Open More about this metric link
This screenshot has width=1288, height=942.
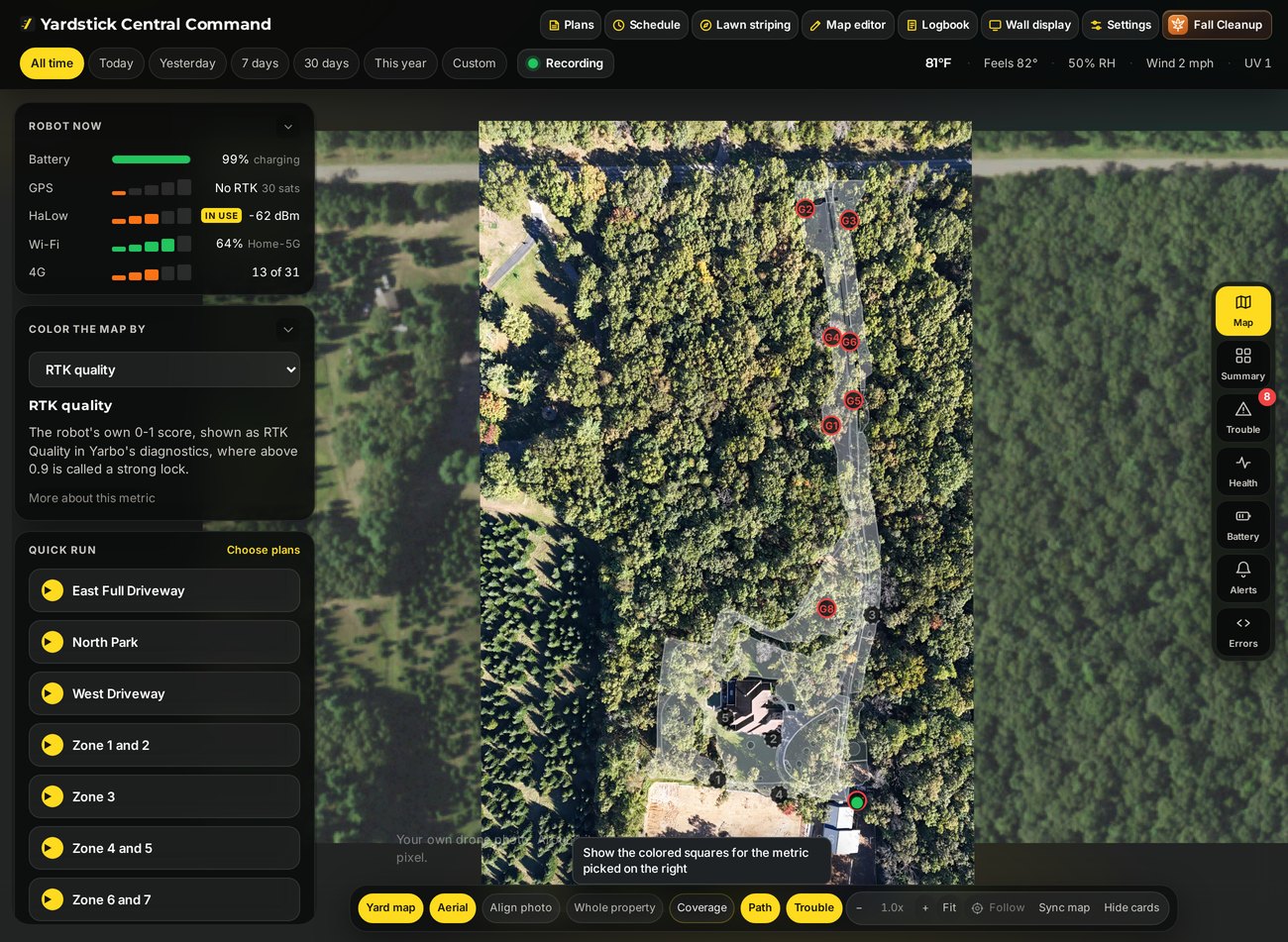click(92, 498)
